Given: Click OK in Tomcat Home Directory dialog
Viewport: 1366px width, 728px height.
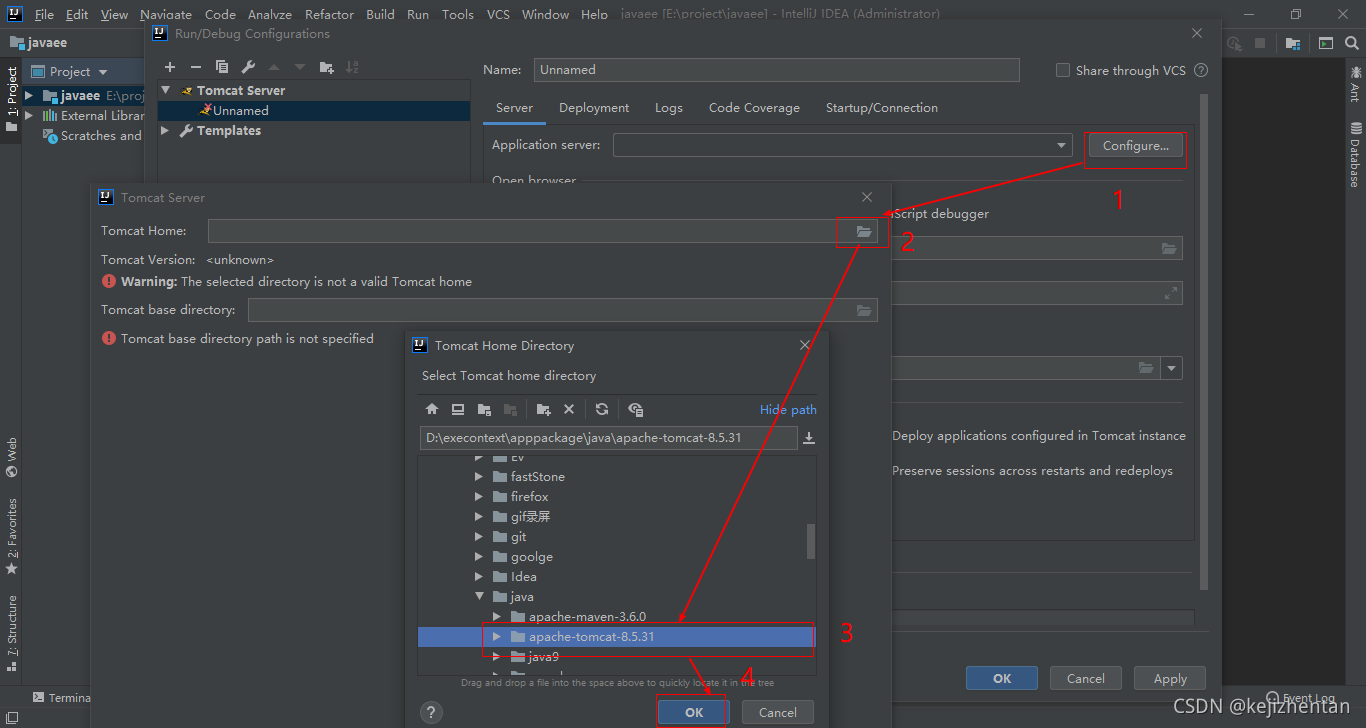Looking at the screenshot, I should click(694, 712).
